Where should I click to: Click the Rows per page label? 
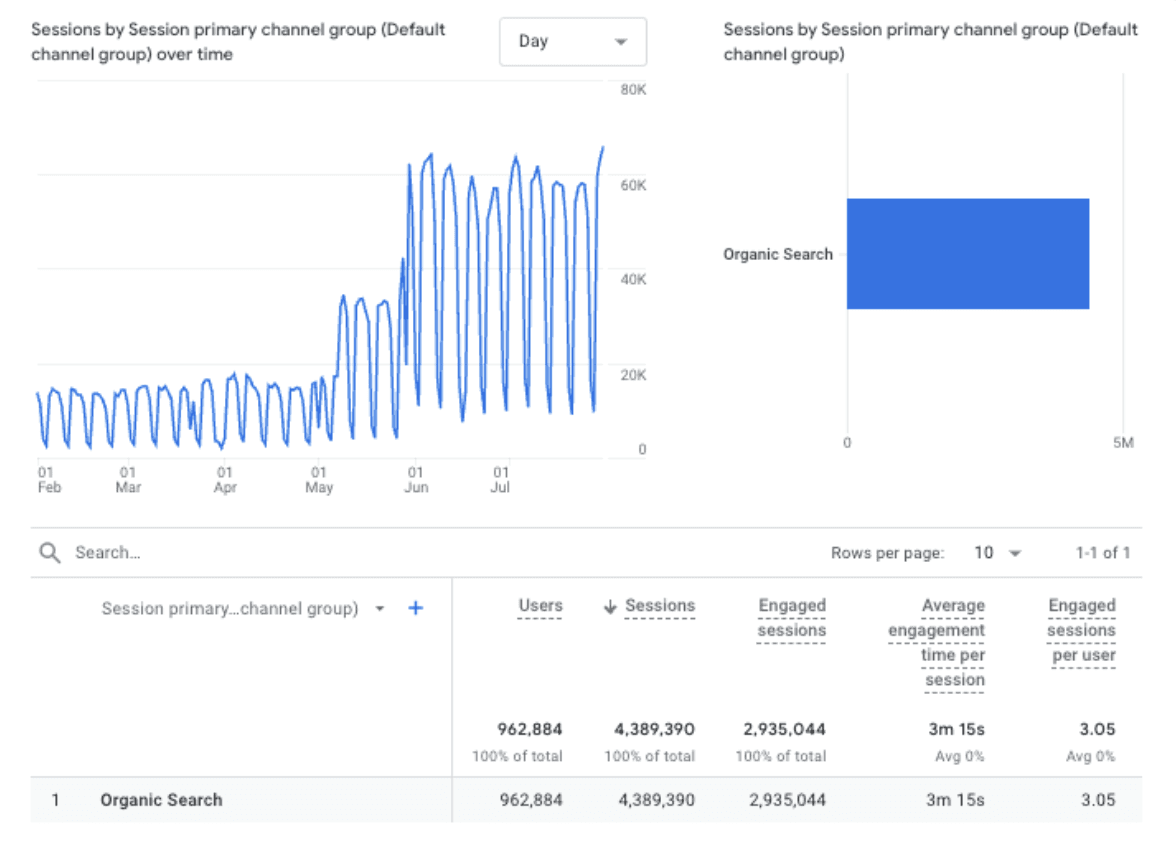887,553
